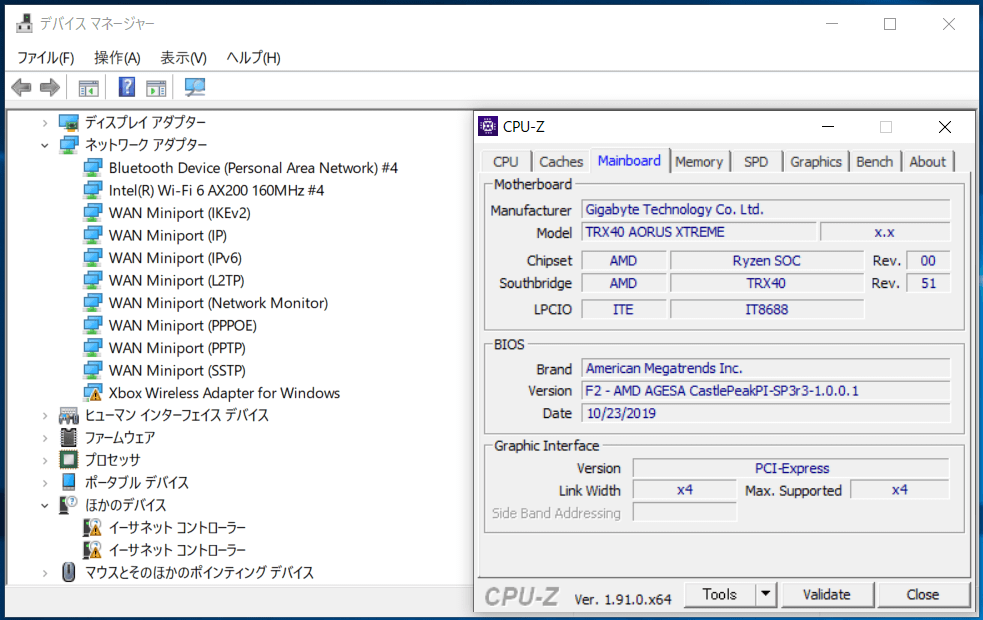Click the Validate button
Screen dimensions: 983x620
pyautogui.click(x=827, y=594)
